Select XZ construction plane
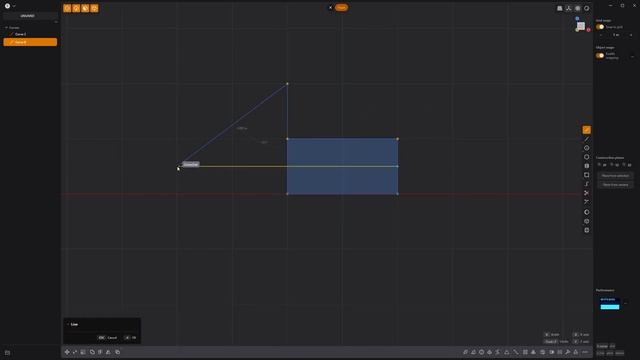The height and width of the screenshot is (360, 640). [627, 165]
